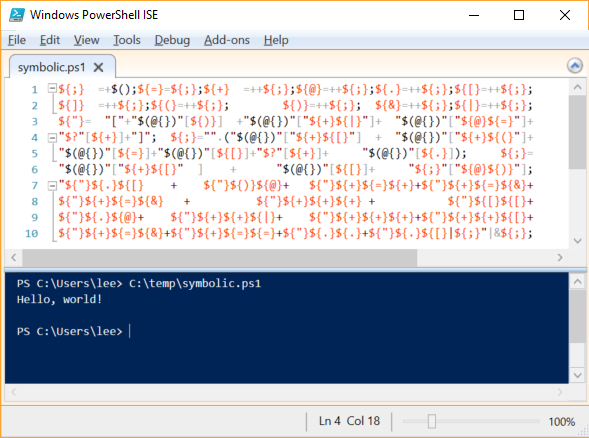Collapse the code region at line 7
This screenshot has height=438, width=589.
click(52, 186)
